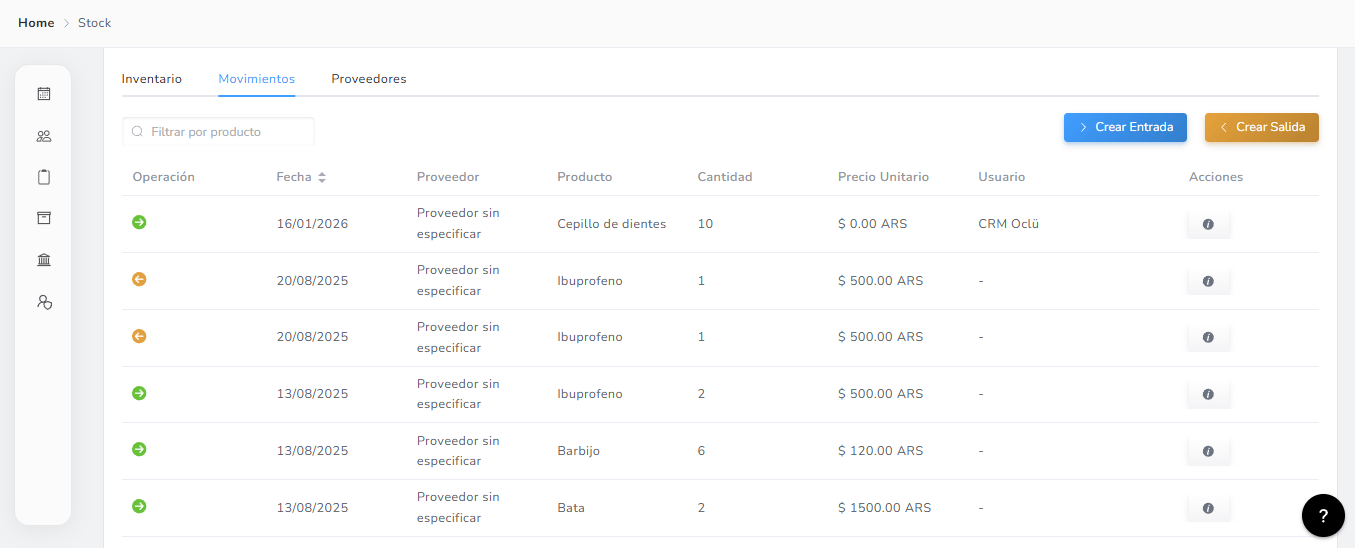Click green entry arrow of Ibuprofeno 13/08/2025 row
The image size is (1355, 548).
[x=139, y=393]
